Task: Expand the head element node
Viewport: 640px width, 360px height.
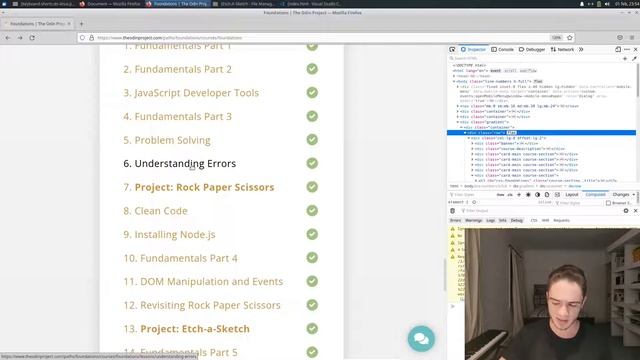Action: pos(454,76)
